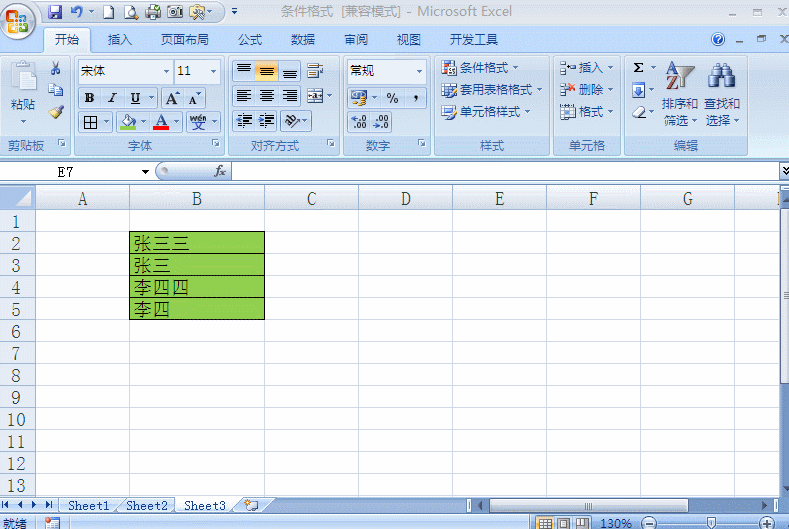The height and width of the screenshot is (529, 789).
Task: Click the red font color swatch button
Action: point(161,122)
